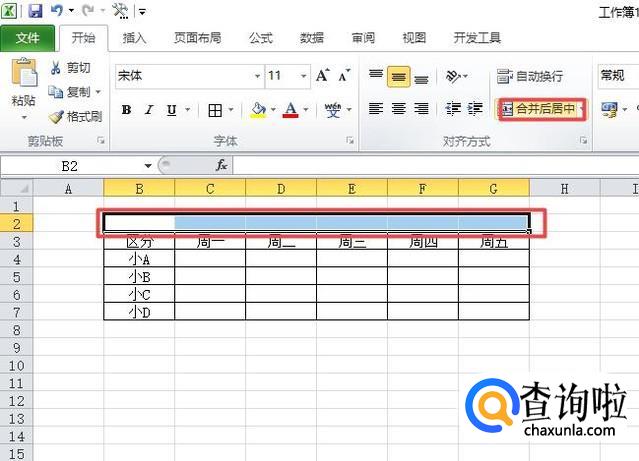Image resolution: width=639 pixels, height=461 pixels.
Task: Decrease font size with small A icon
Action: click(344, 75)
